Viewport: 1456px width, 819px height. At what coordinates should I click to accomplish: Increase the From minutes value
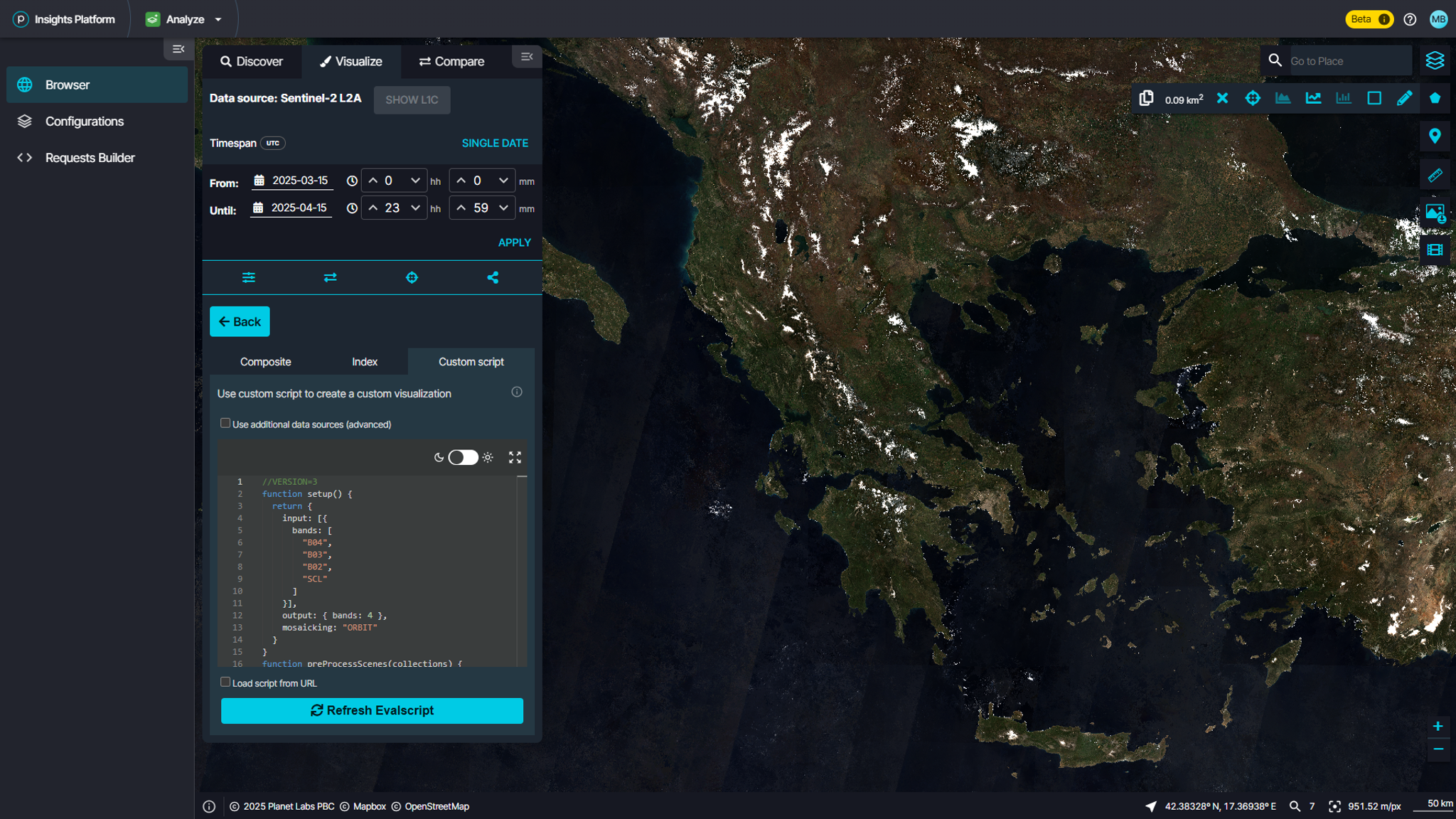(x=461, y=181)
